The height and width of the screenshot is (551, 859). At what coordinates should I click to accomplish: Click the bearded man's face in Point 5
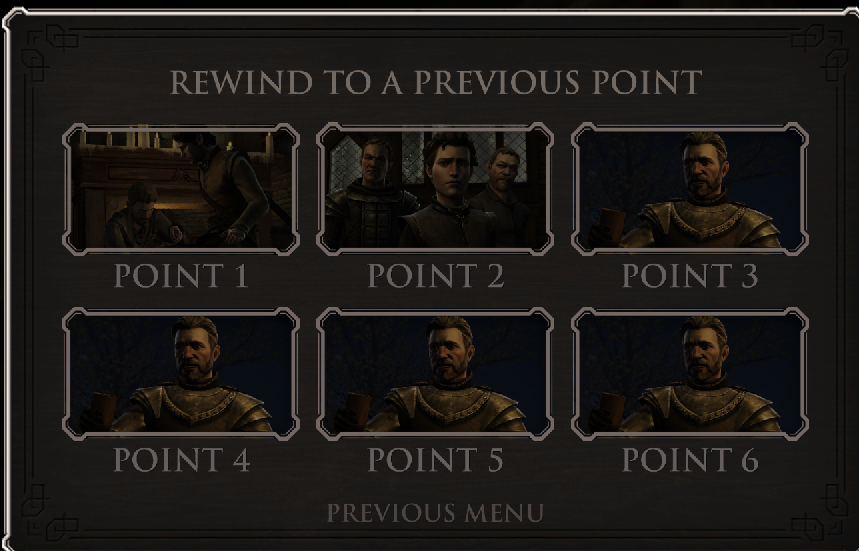tap(449, 352)
